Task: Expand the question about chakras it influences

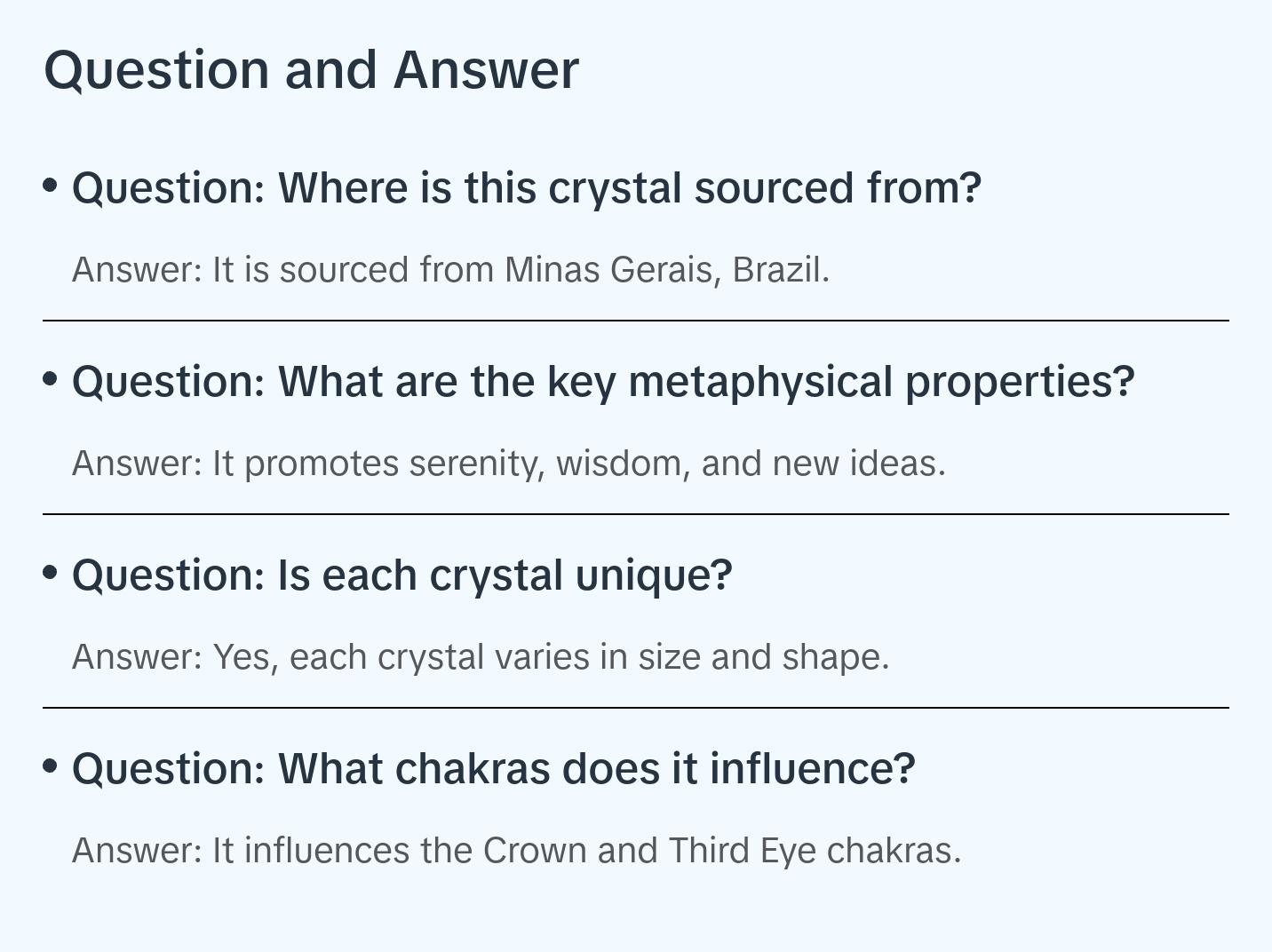Action: point(493,769)
